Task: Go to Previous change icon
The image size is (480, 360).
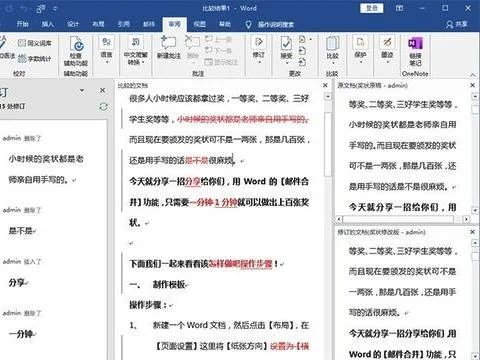Action: tap(302, 51)
